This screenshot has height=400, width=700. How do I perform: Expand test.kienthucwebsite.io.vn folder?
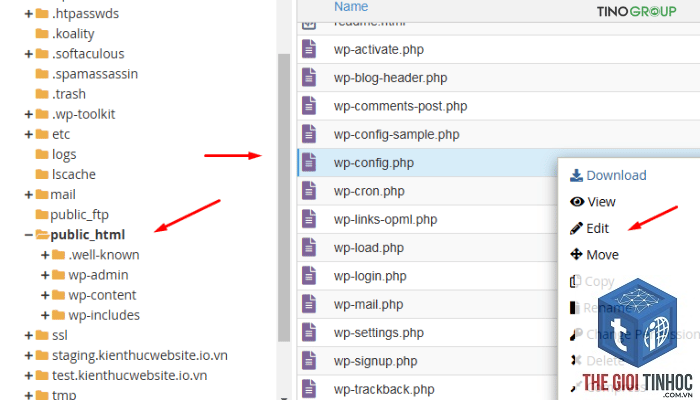coord(29,375)
